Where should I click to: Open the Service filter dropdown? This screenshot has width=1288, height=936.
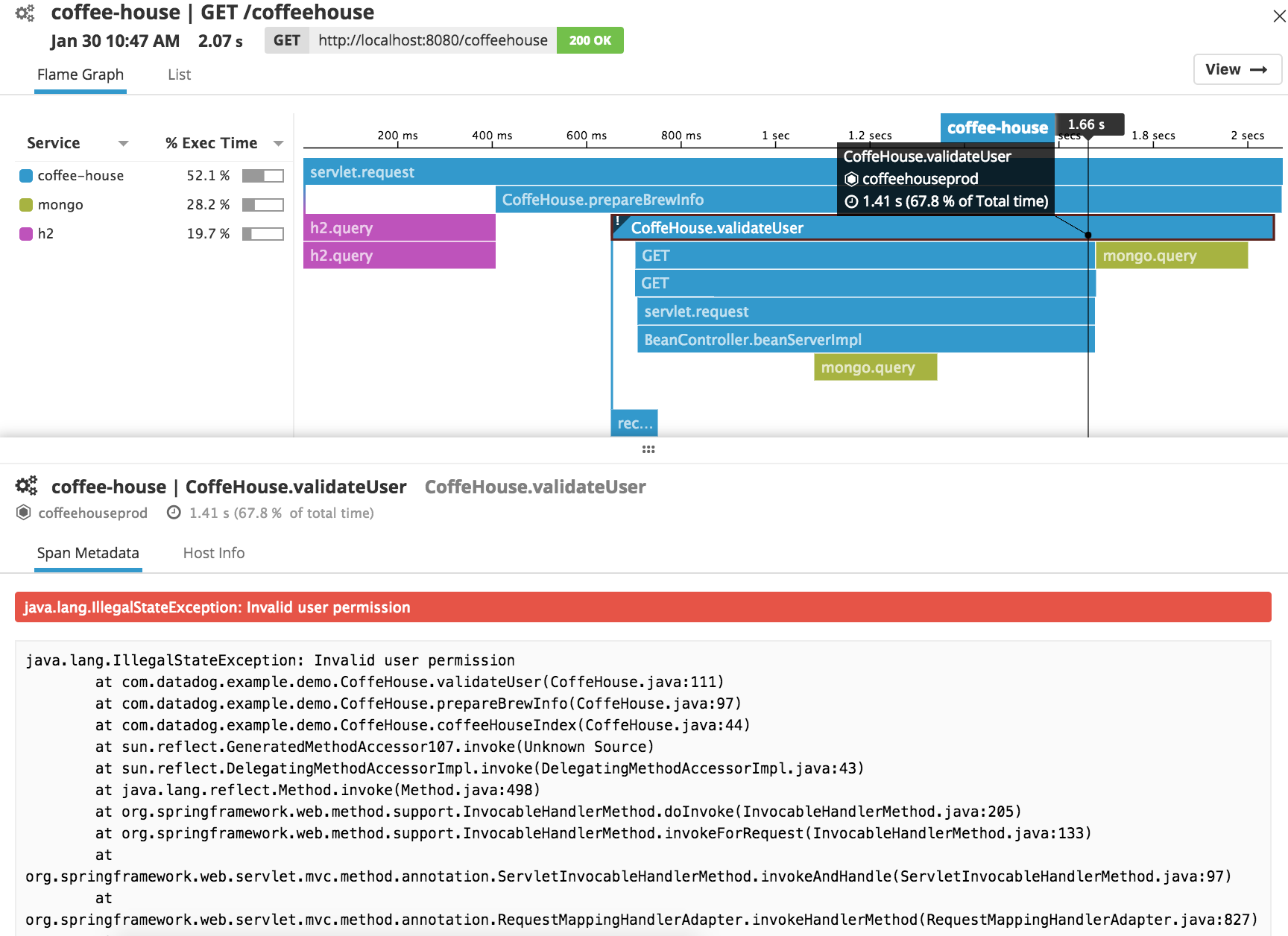click(124, 142)
